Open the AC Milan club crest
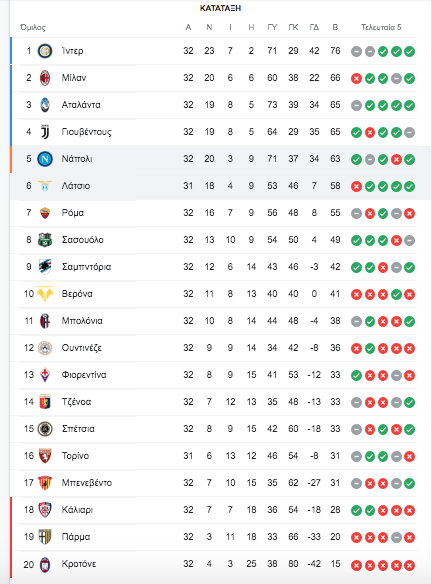The height and width of the screenshot is (584, 432). click(45, 78)
